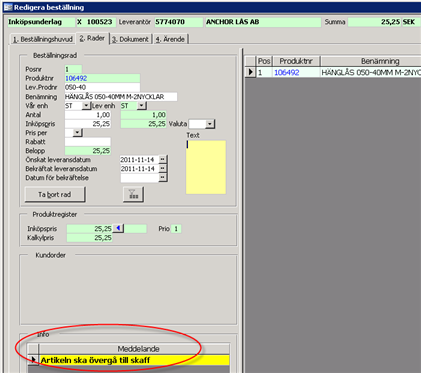Open the 3. Dokument tab

130,39
